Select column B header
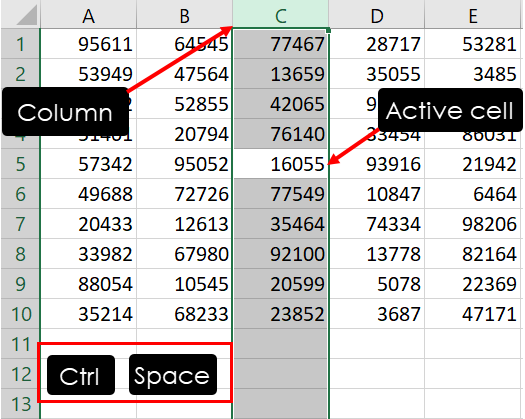 [x=184, y=15]
